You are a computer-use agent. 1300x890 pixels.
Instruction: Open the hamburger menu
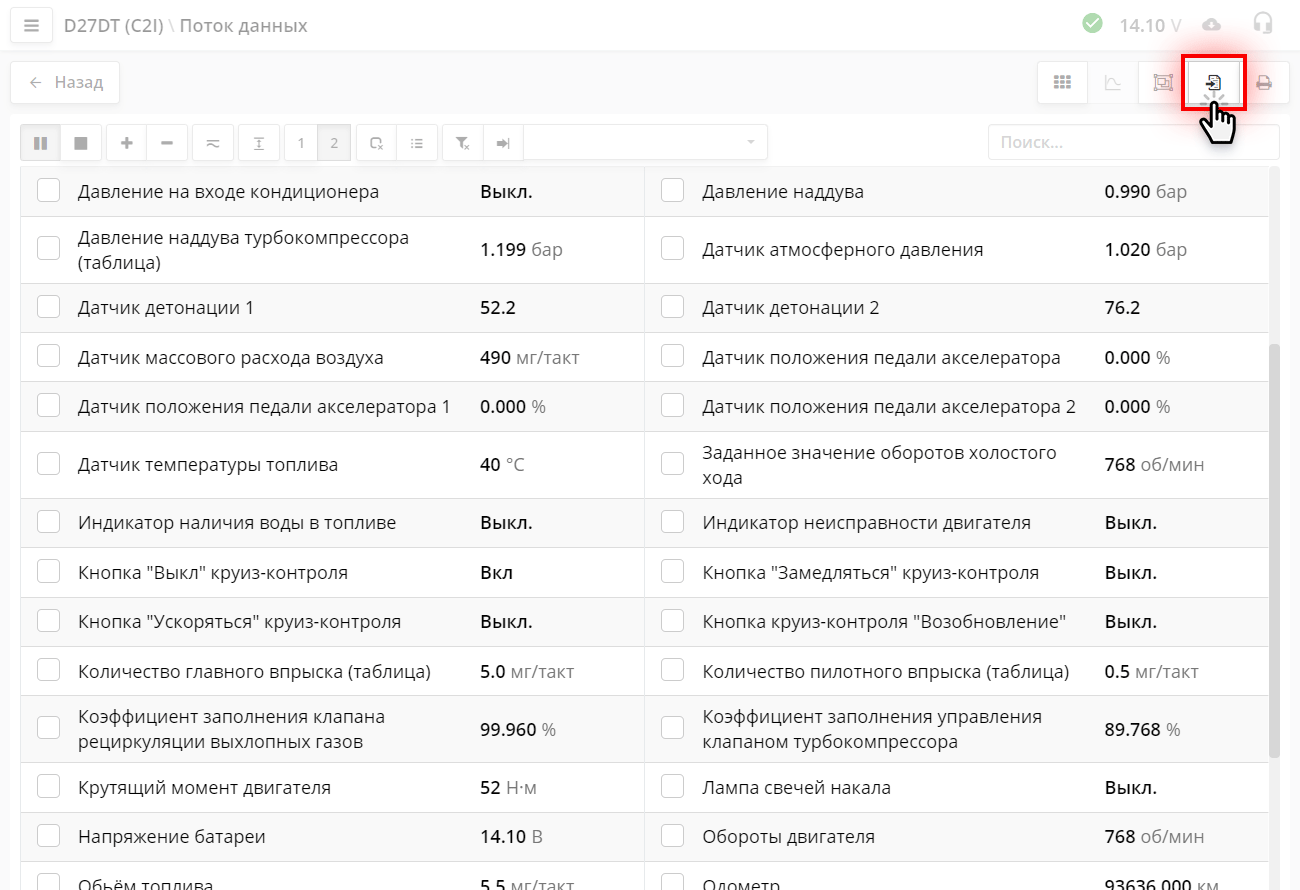(x=31, y=25)
